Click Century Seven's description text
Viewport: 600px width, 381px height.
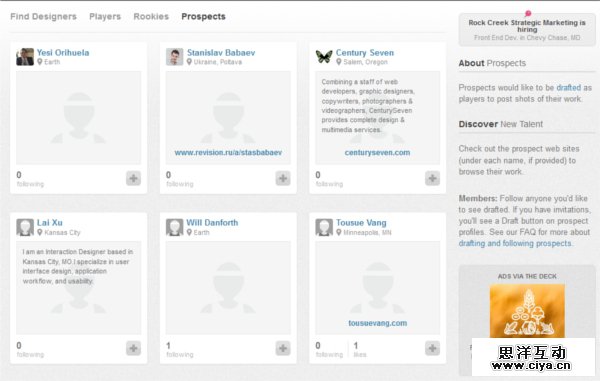click(367, 106)
